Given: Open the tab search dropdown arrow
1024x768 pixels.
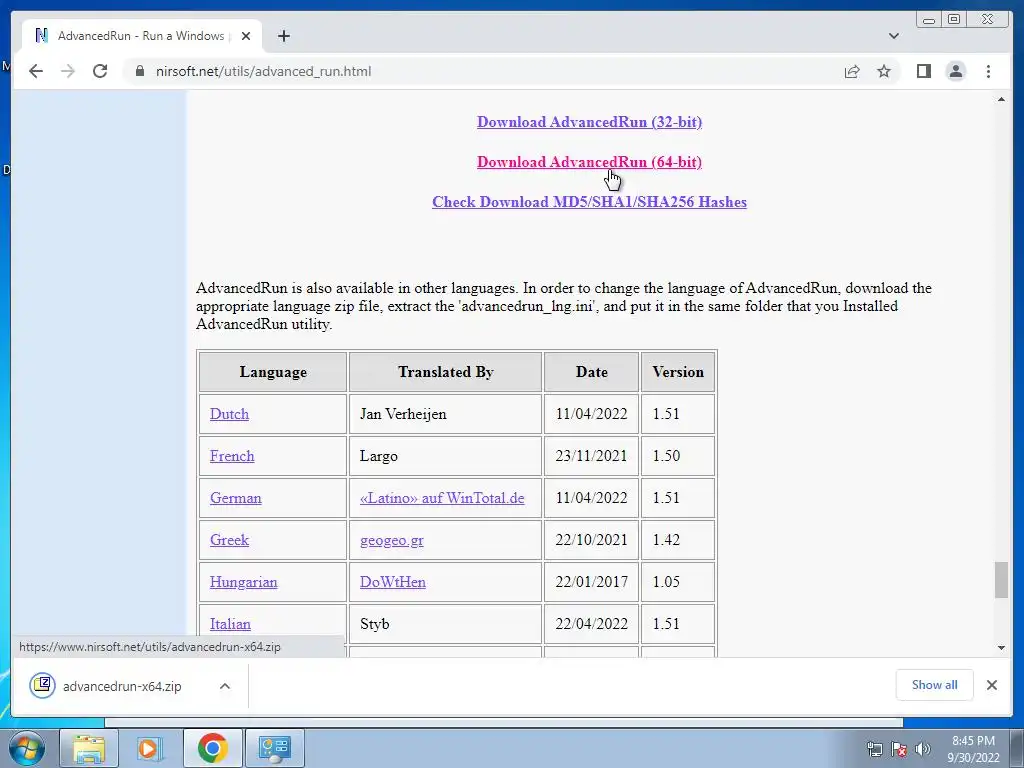Looking at the screenshot, I should [x=894, y=36].
